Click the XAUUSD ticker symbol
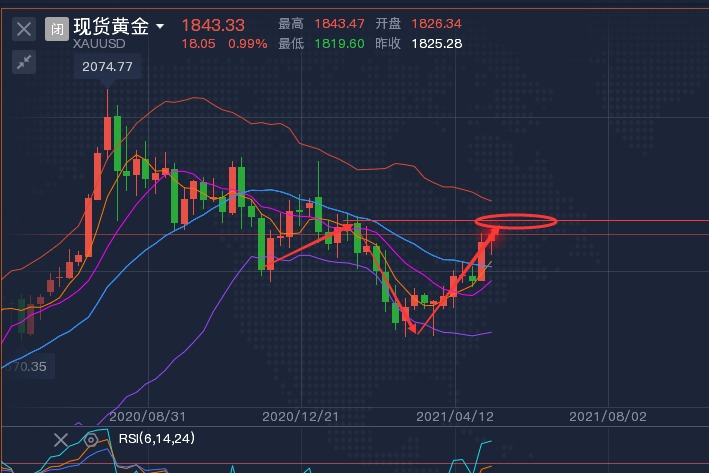The width and height of the screenshot is (709, 473). [x=96, y=45]
